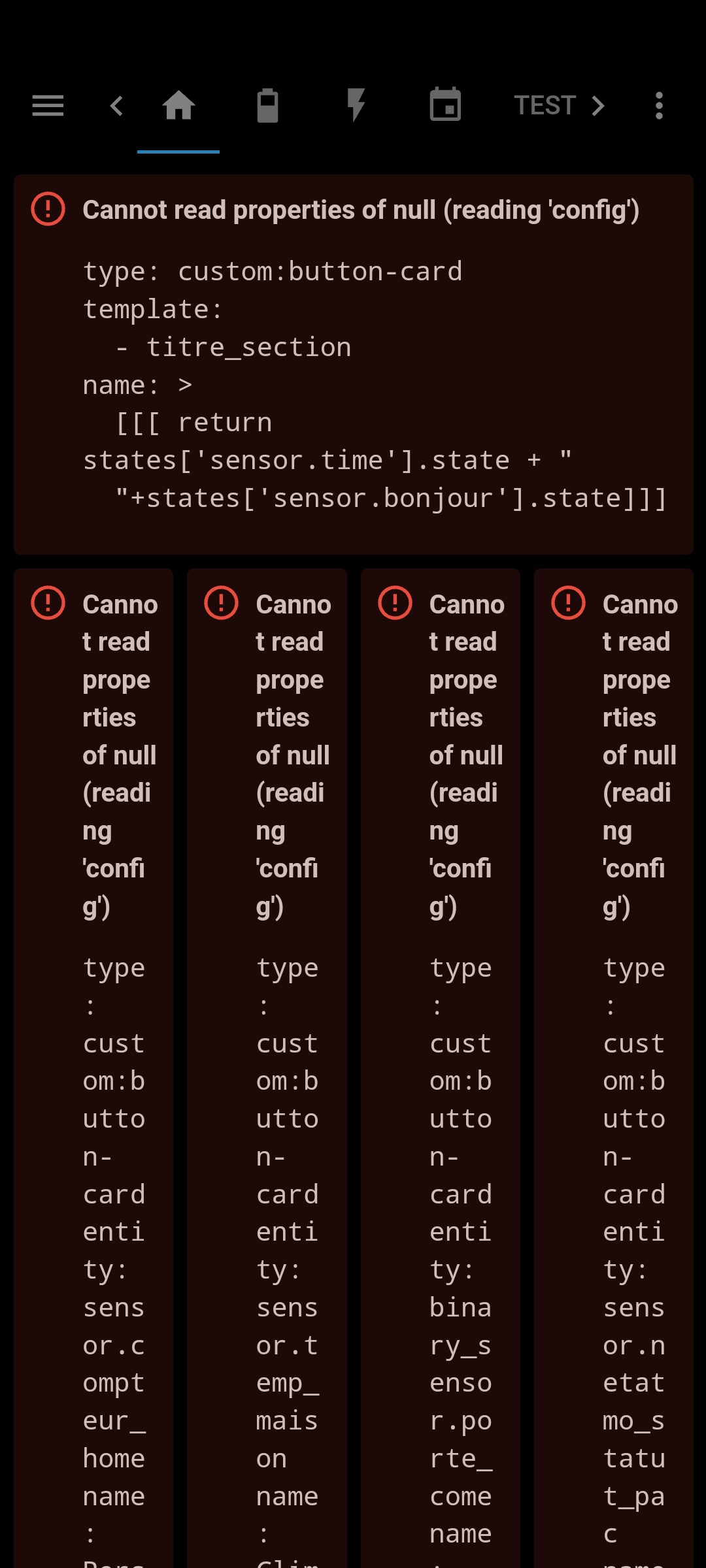Open the calendar tab icon
This screenshot has width=706, height=1568.
[x=445, y=105]
